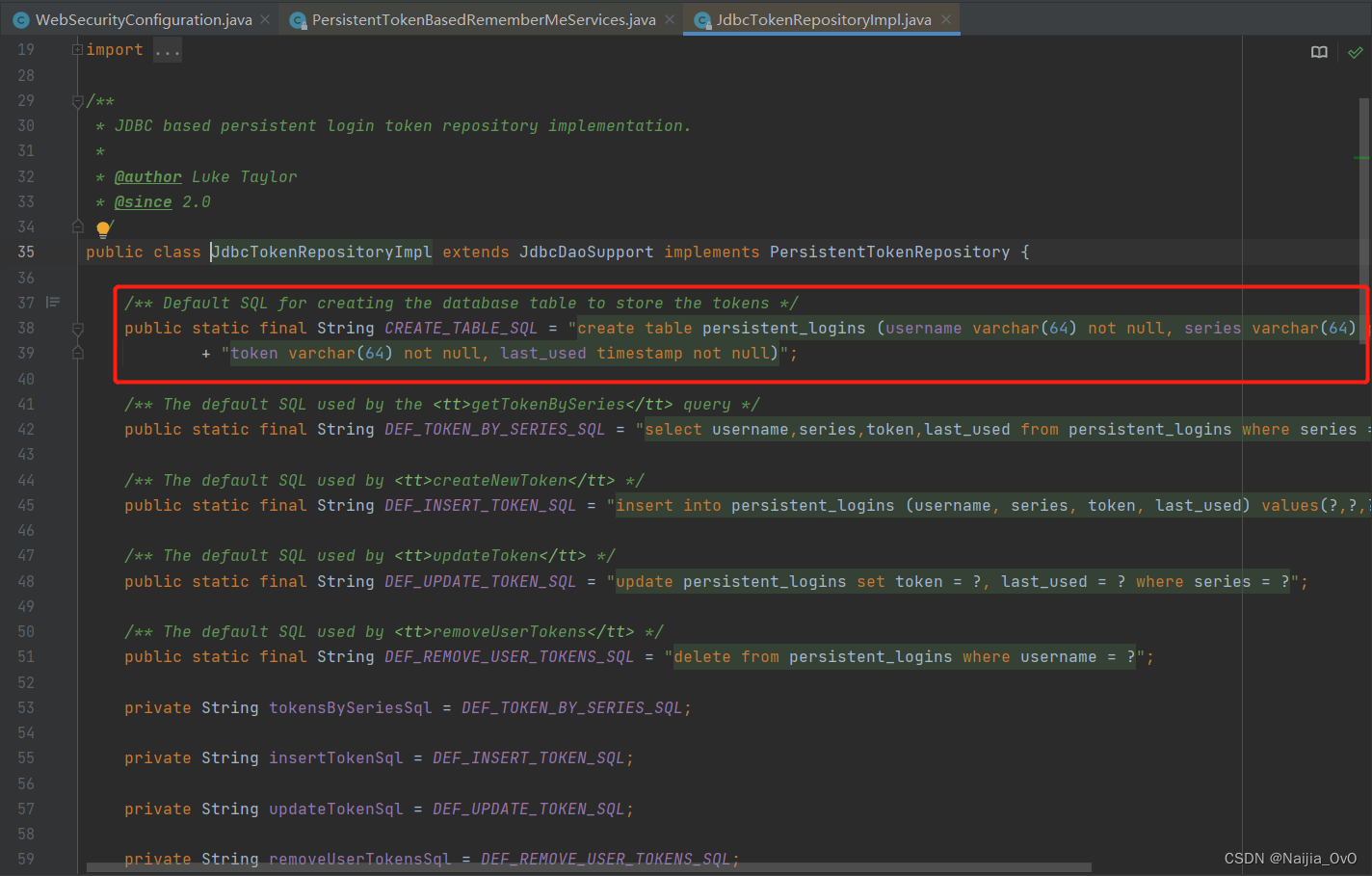Viewport: 1372px width, 876px height.
Task: Click the removeUserTokensSql field name
Action: coord(359,858)
